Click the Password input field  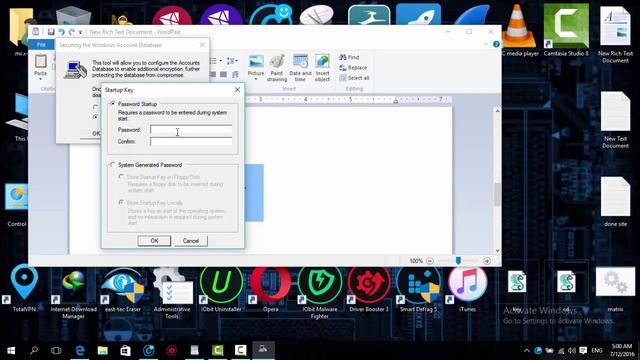(191, 130)
